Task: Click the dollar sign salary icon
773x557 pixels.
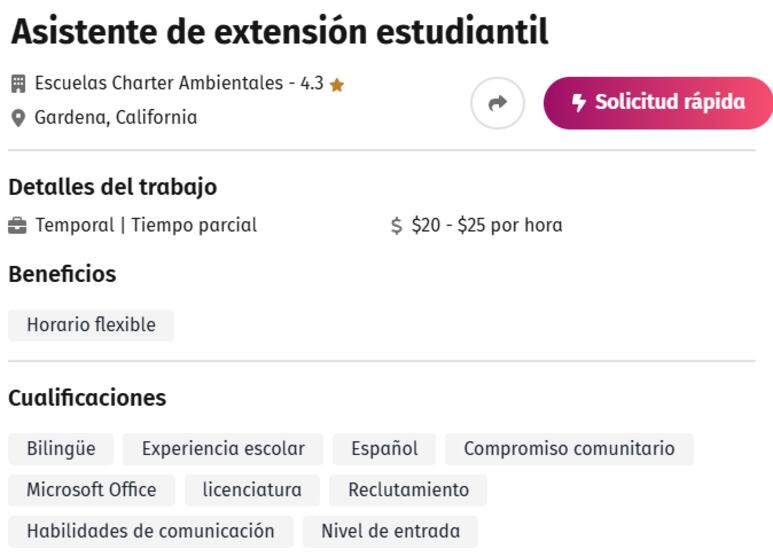Action: [396, 226]
